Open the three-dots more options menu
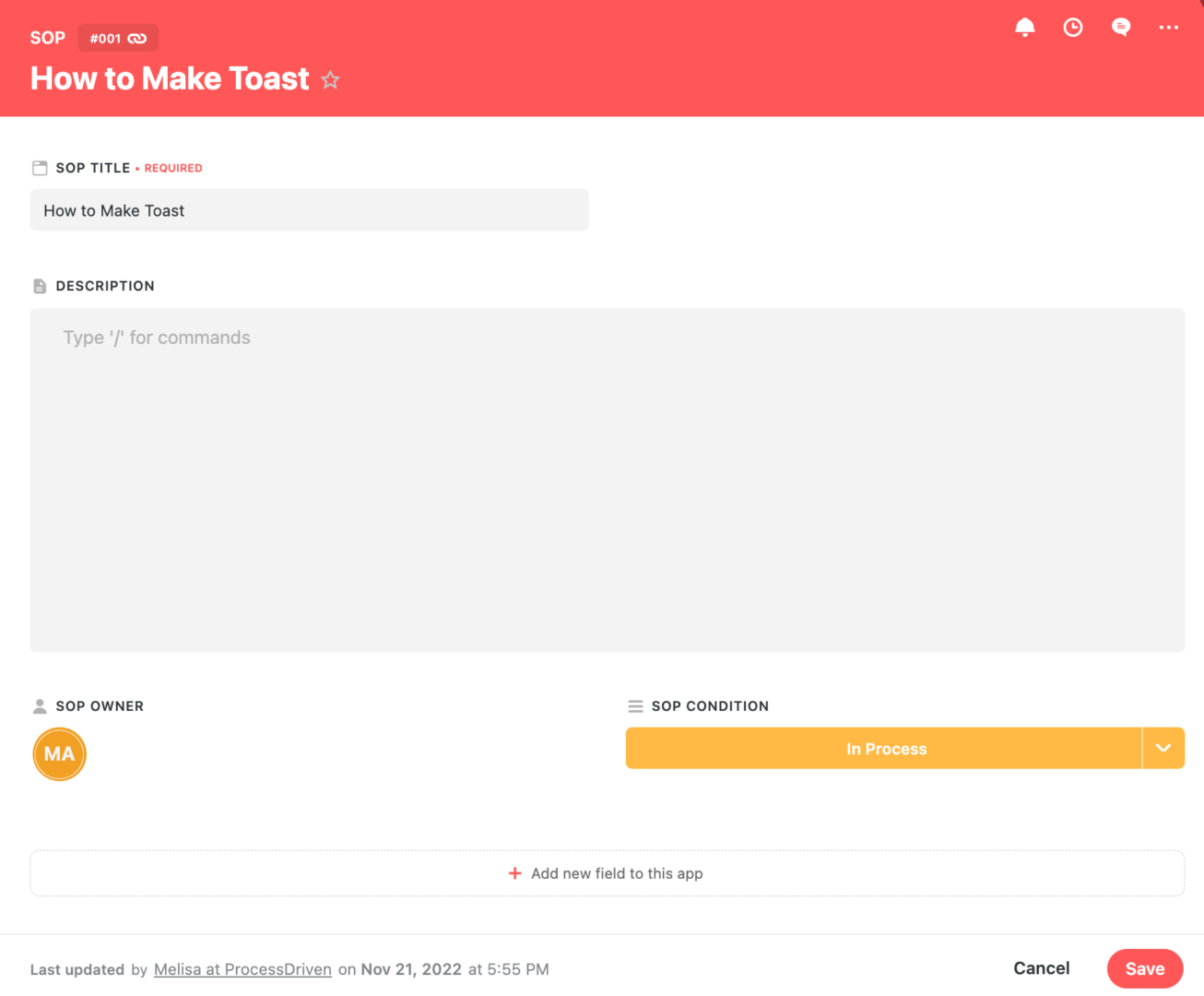 click(1169, 28)
